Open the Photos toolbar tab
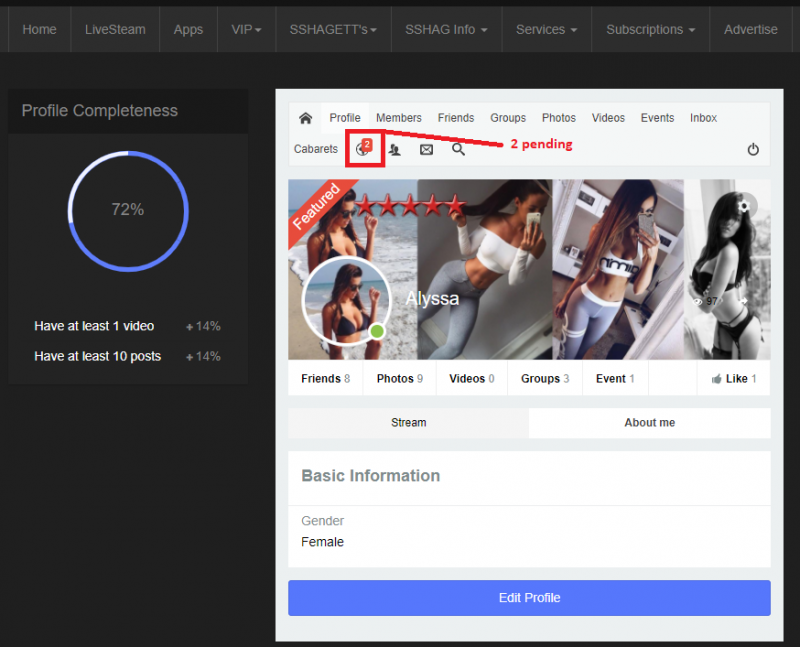 [559, 118]
